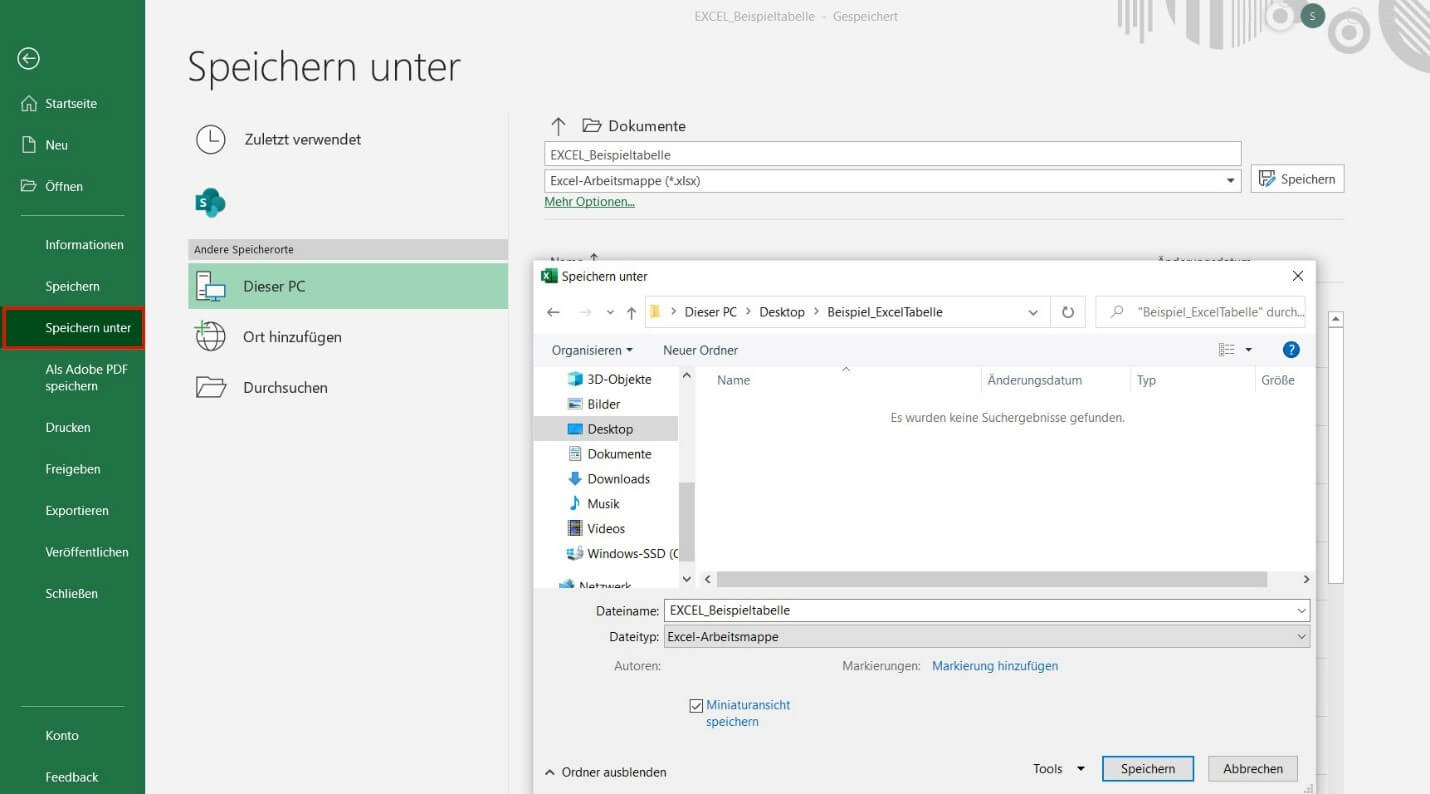Viewport: 1430px width, 794px height.
Task: Expand the address bar history dropdown
Action: [1033, 312]
